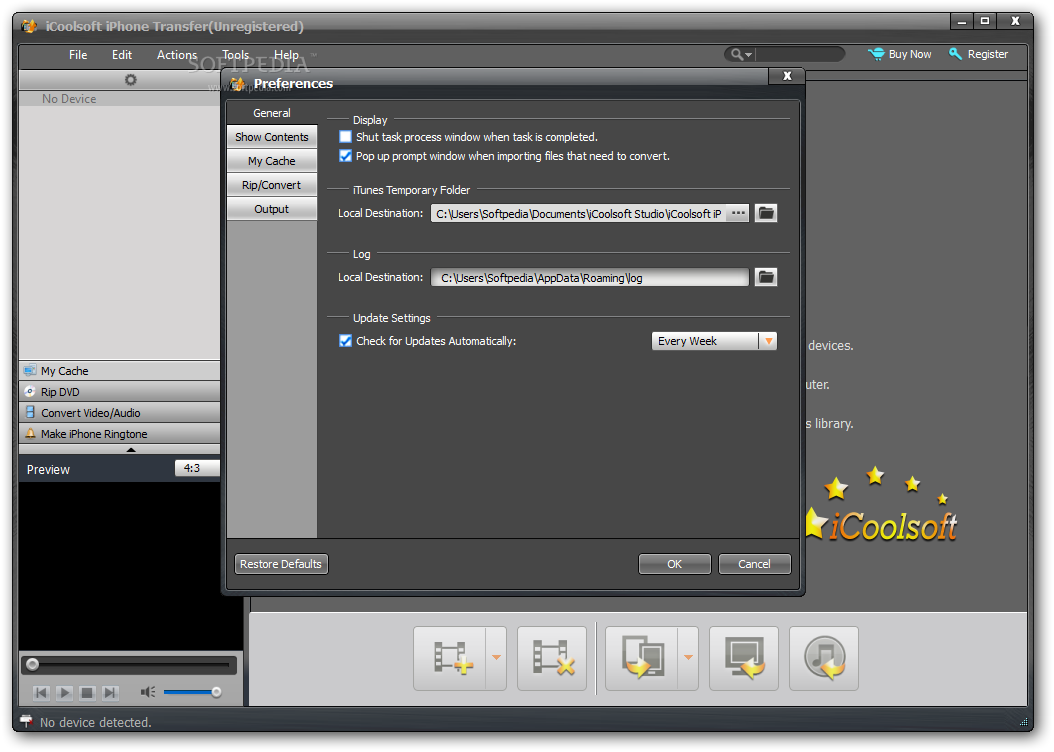Screen dimensions: 1054x752
Task: Open the Every Week update frequency dropdown
Action: [x=714, y=341]
